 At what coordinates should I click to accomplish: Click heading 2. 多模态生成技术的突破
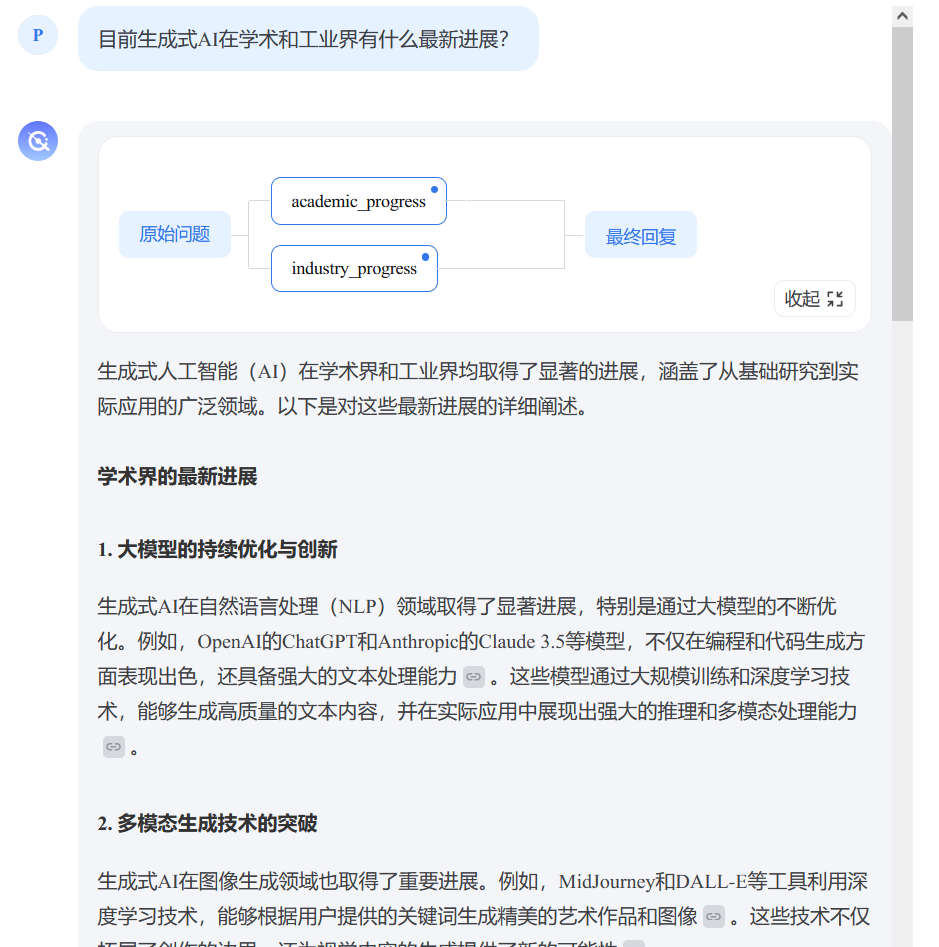point(207,824)
